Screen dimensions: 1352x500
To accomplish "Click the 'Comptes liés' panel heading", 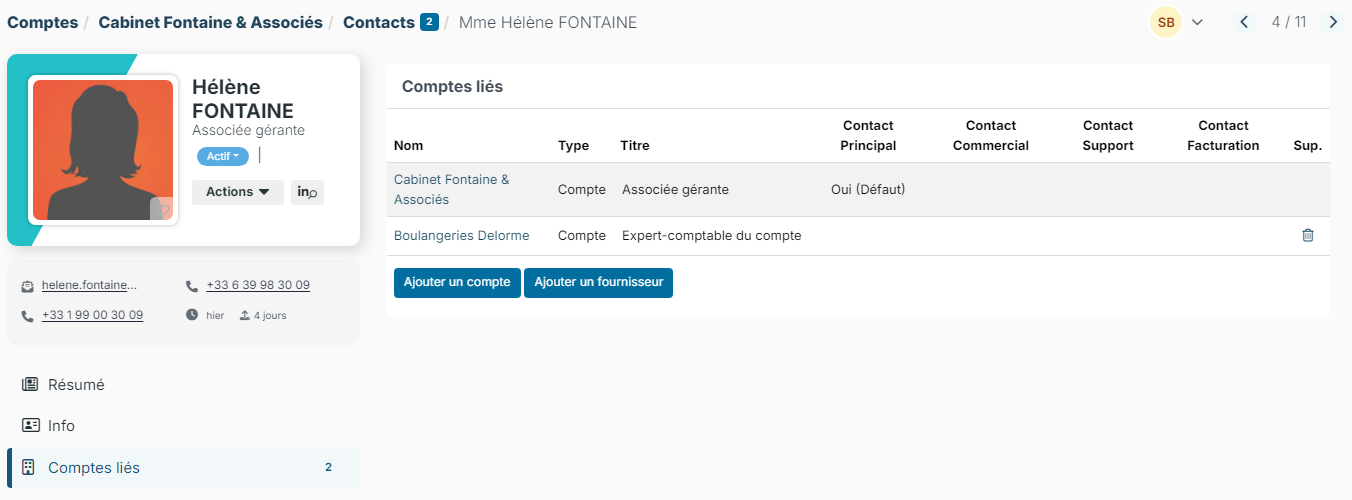I will [x=452, y=86].
